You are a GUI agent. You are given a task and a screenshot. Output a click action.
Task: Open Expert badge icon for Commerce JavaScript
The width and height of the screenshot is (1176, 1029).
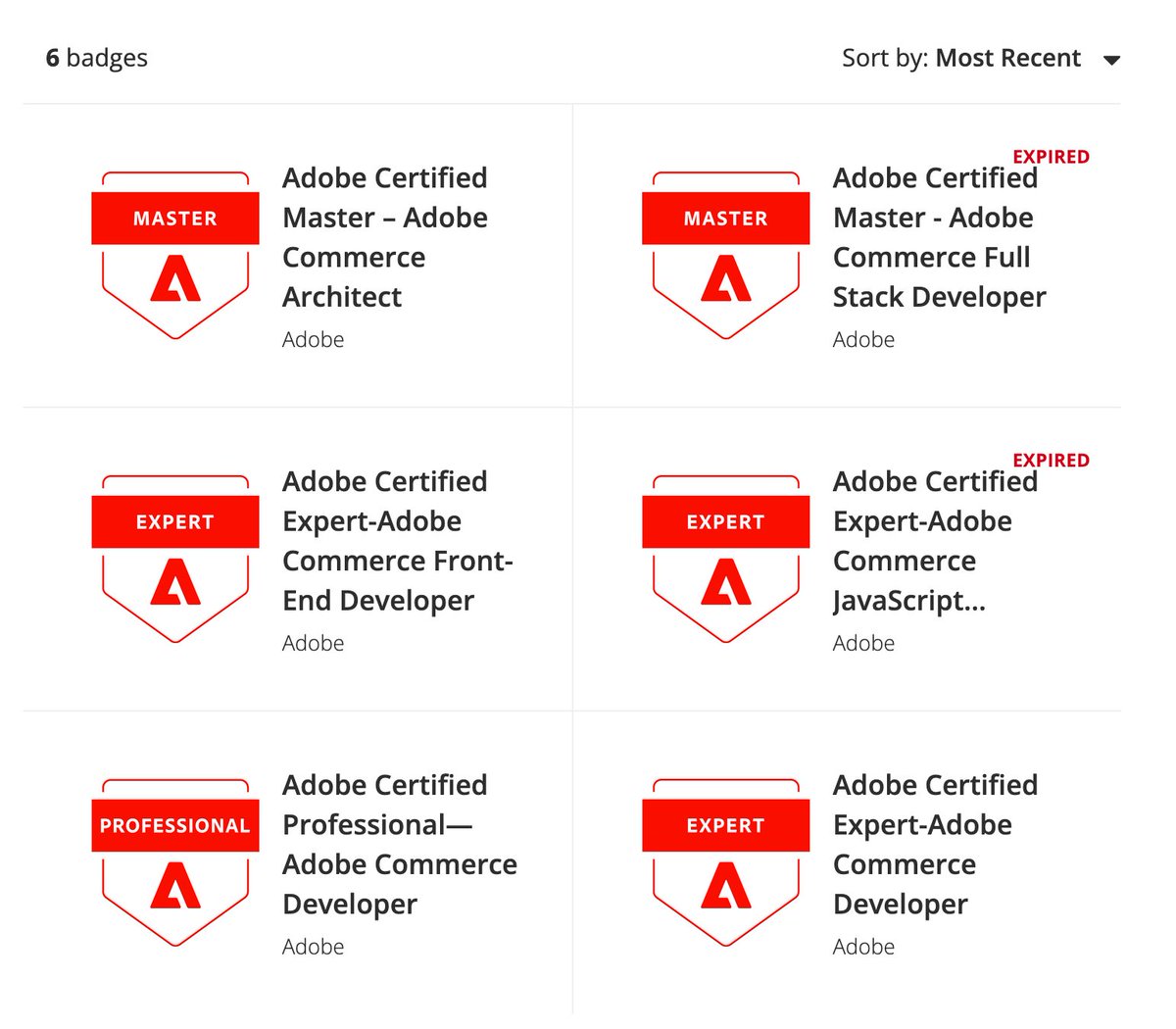coord(726,559)
